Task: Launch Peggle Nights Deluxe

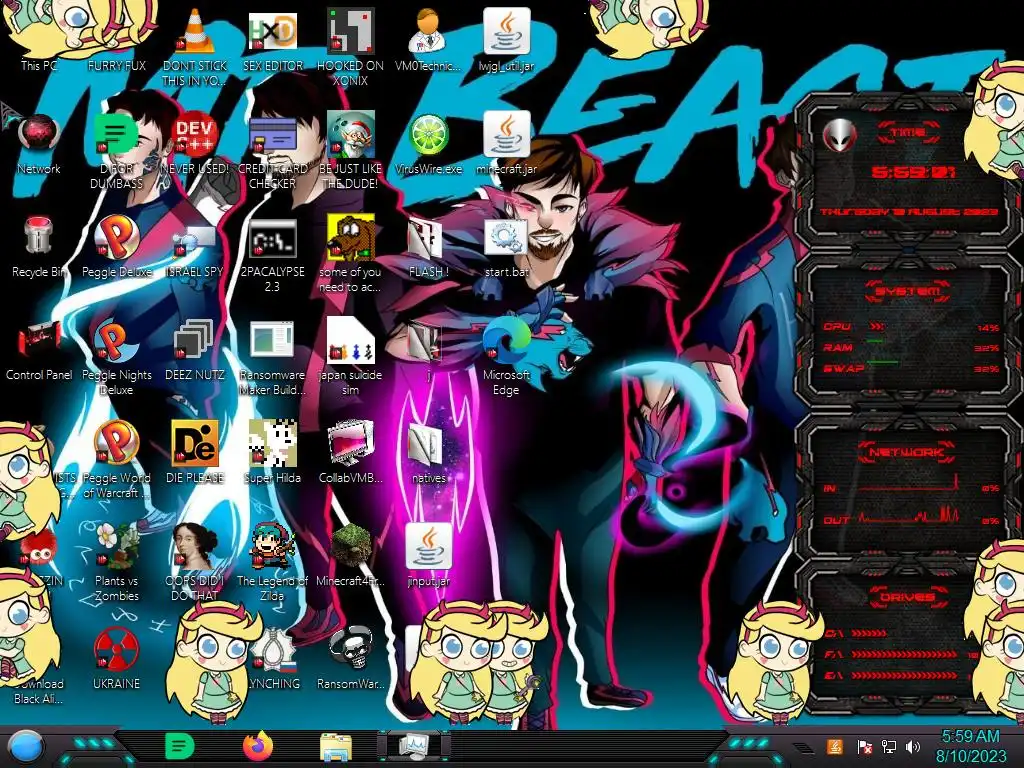Action: pyautogui.click(x=116, y=358)
